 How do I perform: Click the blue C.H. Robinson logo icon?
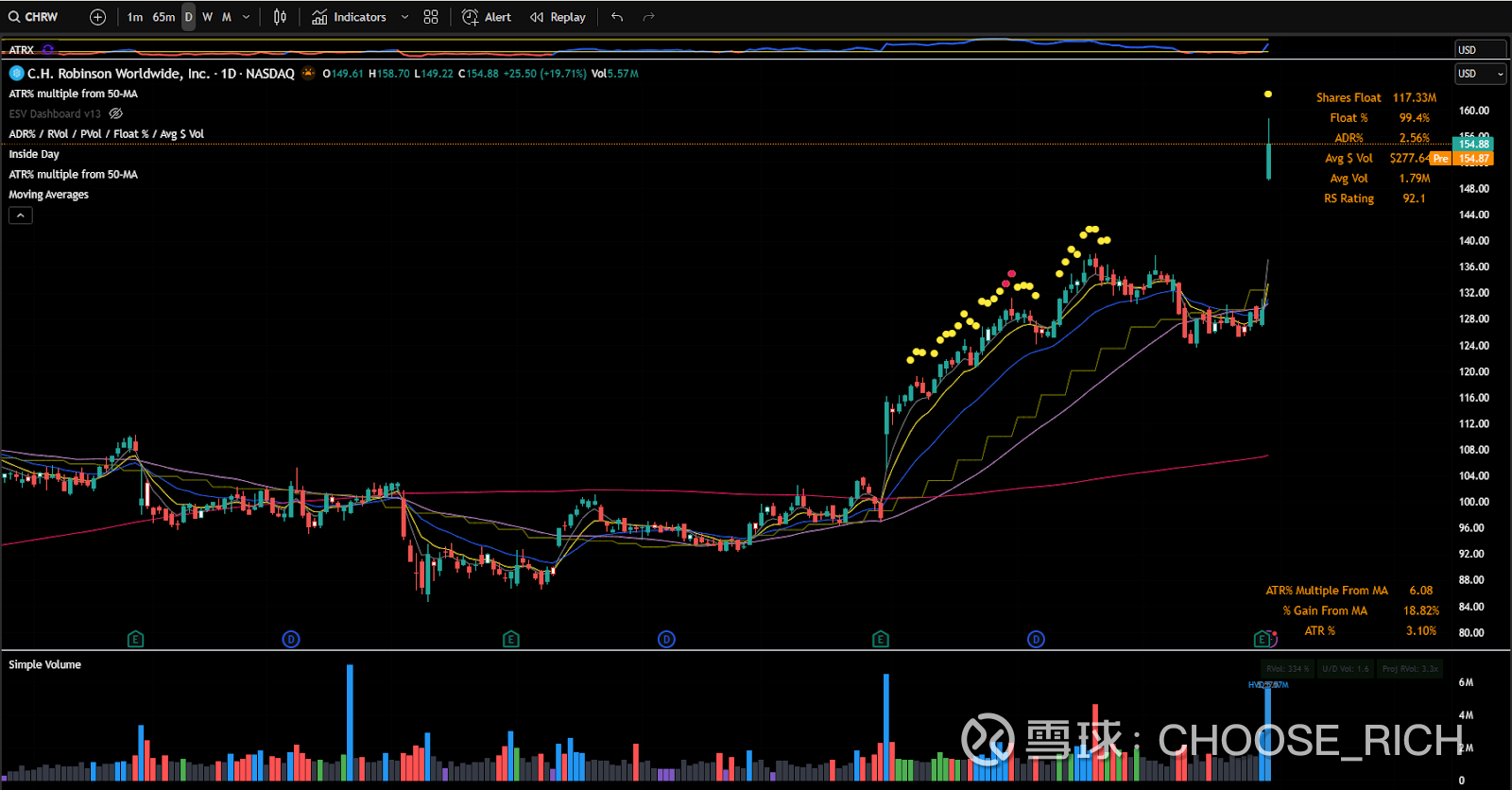tap(16, 73)
